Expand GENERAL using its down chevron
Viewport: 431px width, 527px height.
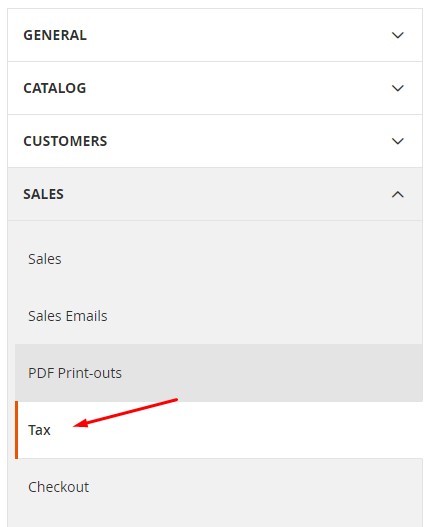(x=398, y=35)
